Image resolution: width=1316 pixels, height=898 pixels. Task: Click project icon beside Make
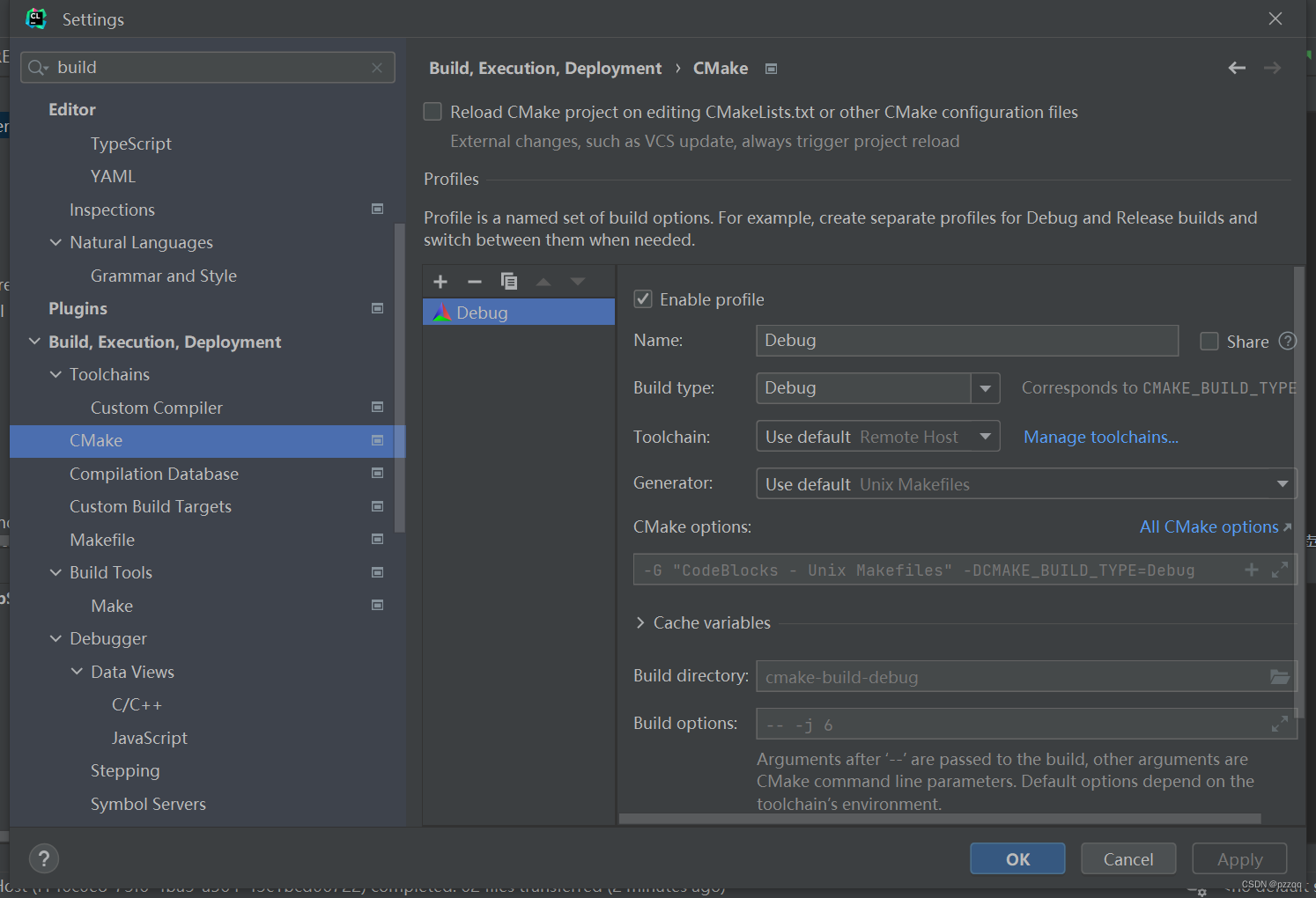378,605
